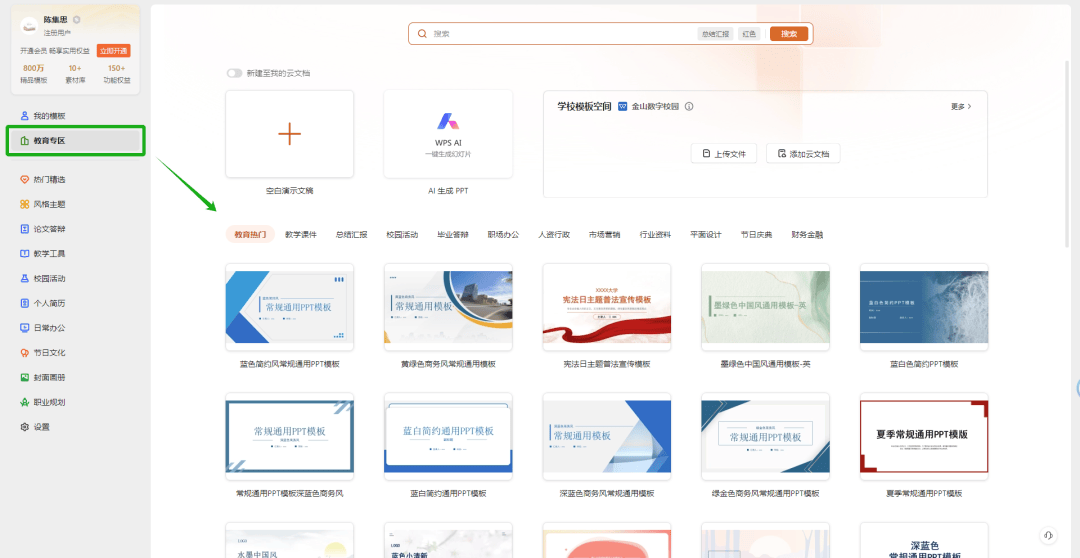
Task: Click the 学校模板空间 heading
Action: tap(584, 107)
